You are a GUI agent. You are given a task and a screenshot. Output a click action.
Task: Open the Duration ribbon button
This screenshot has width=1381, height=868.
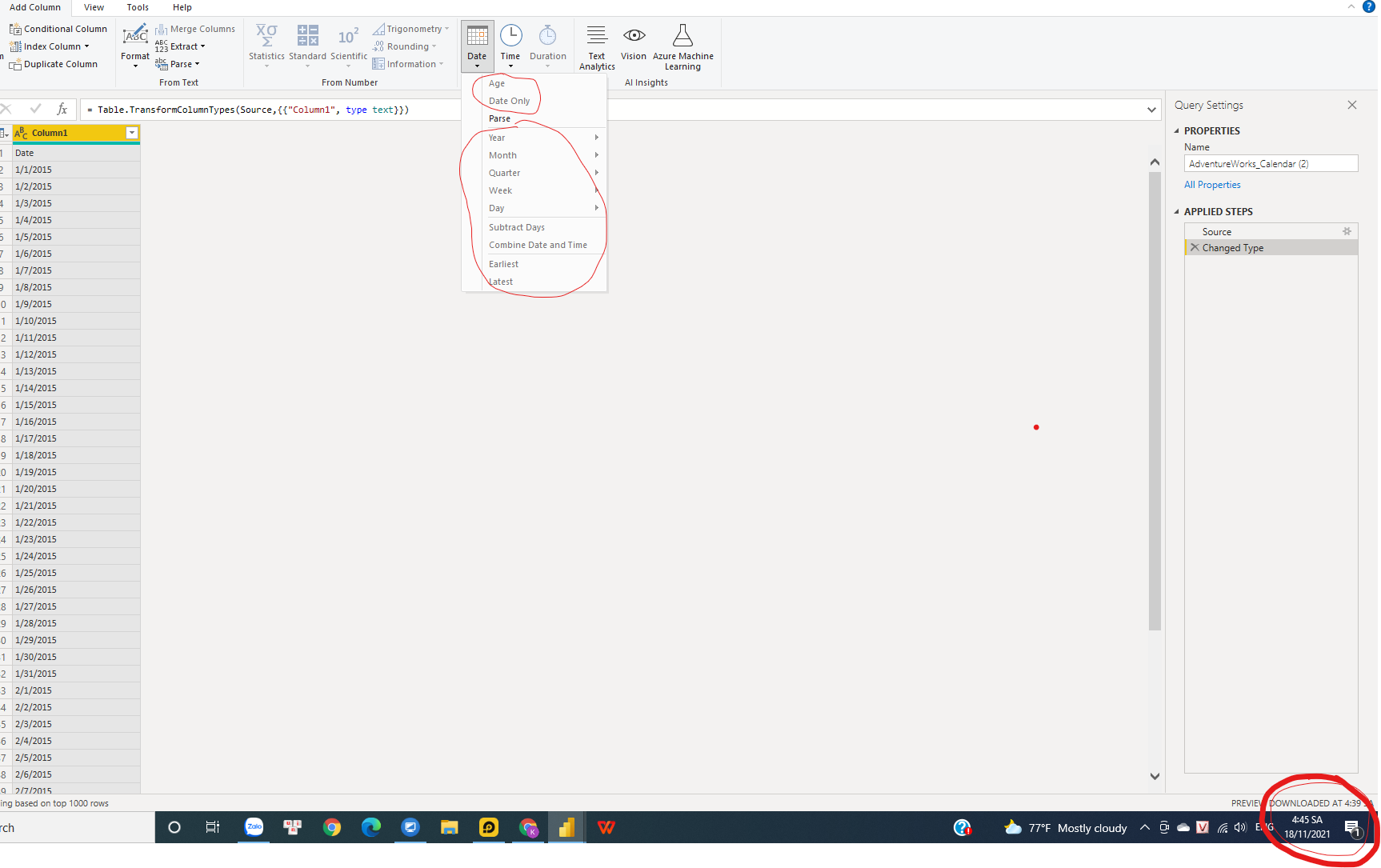click(548, 46)
